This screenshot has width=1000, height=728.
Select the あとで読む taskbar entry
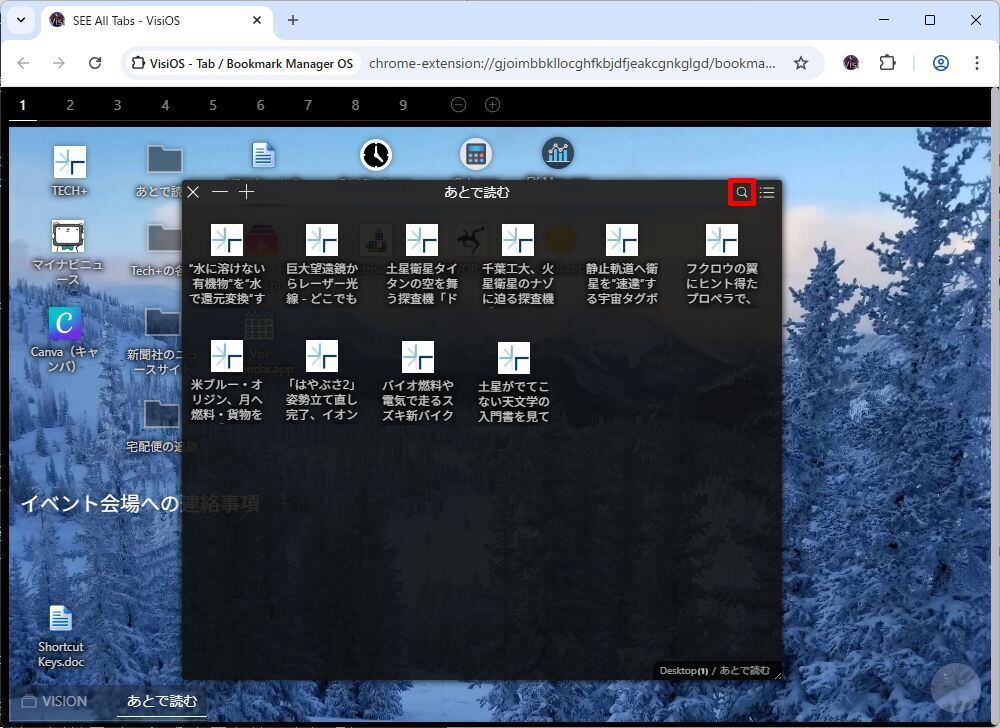[162, 701]
